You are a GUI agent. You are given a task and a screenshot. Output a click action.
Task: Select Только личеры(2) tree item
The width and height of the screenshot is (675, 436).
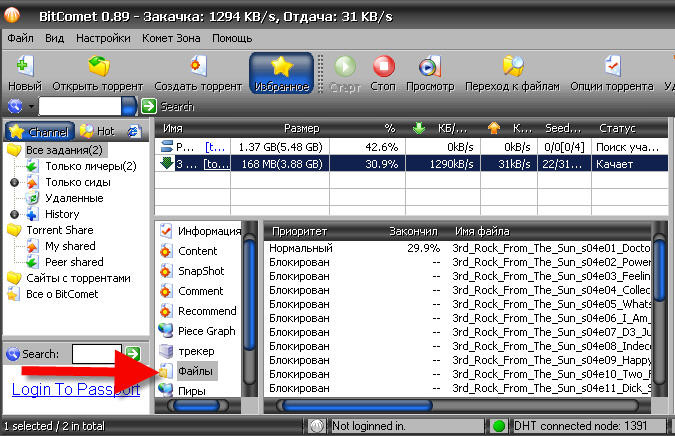click(91, 166)
